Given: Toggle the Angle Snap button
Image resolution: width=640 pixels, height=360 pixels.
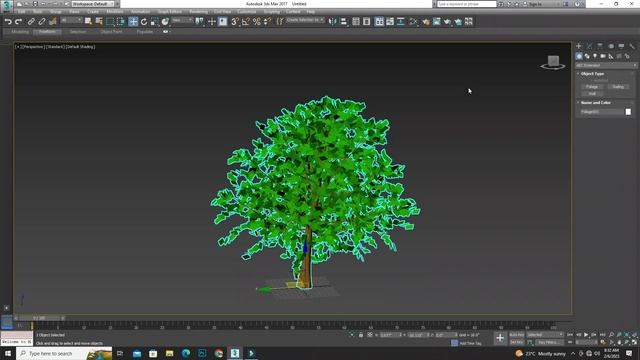Looking at the screenshot, I should click(x=246, y=22).
